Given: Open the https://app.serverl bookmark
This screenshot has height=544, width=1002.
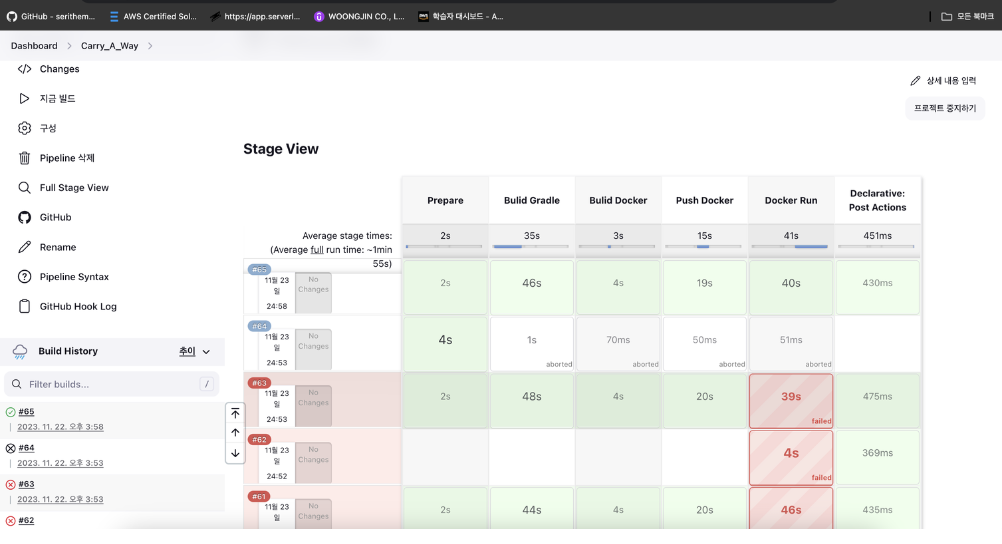Looking at the screenshot, I should click(255, 17).
